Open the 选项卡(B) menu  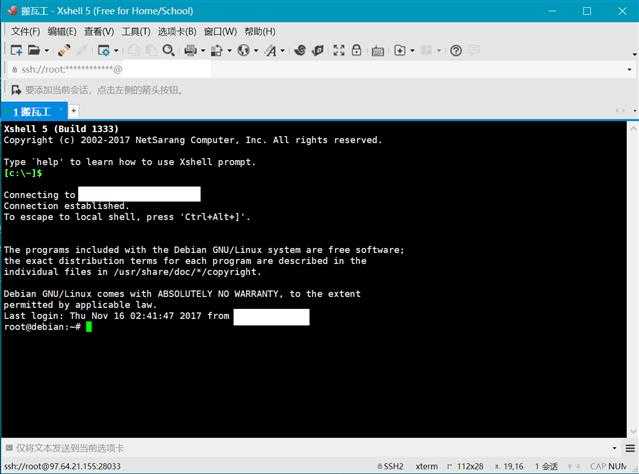click(x=177, y=31)
